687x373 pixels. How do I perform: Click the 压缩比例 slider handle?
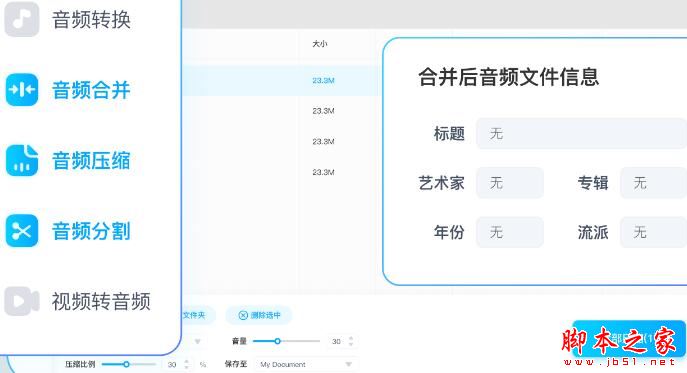[126, 364]
